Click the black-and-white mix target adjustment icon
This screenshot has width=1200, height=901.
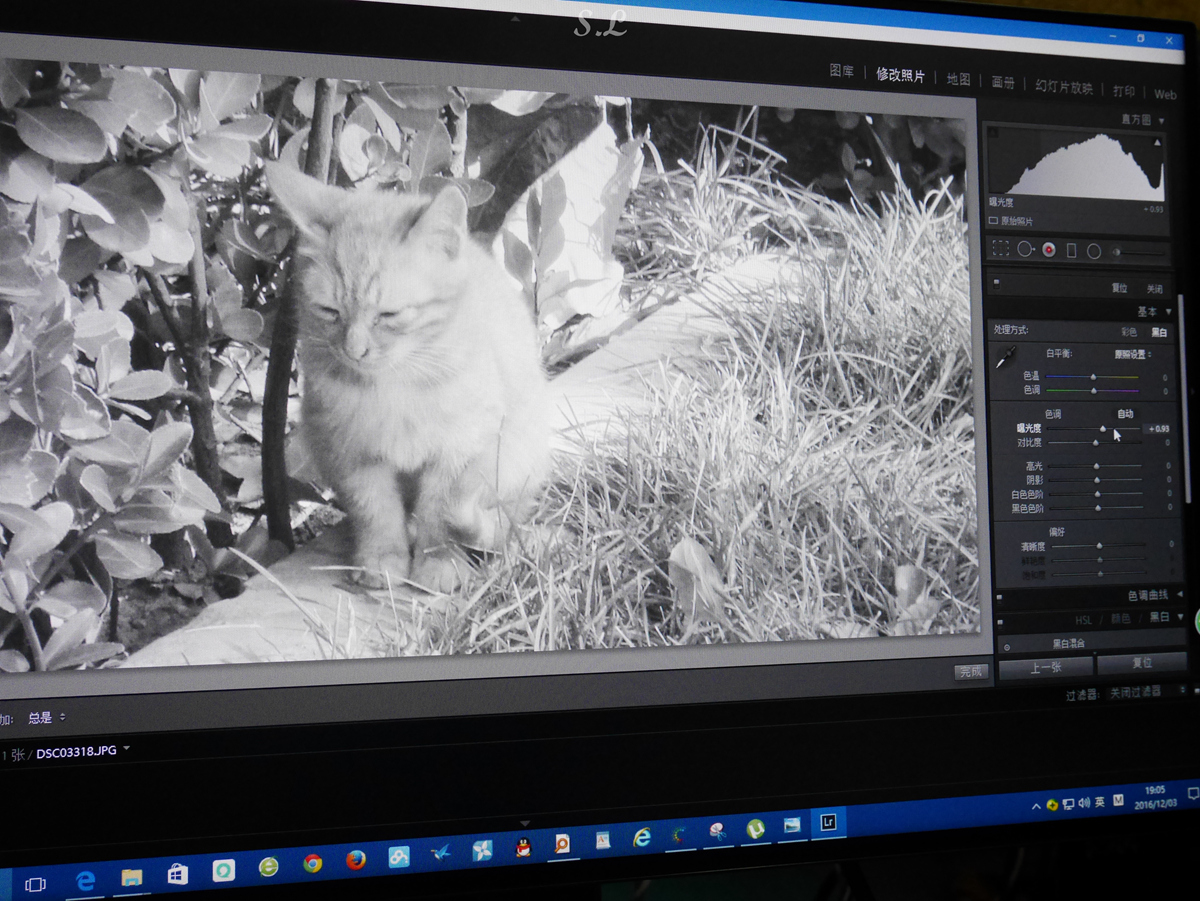tap(1006, 647)
